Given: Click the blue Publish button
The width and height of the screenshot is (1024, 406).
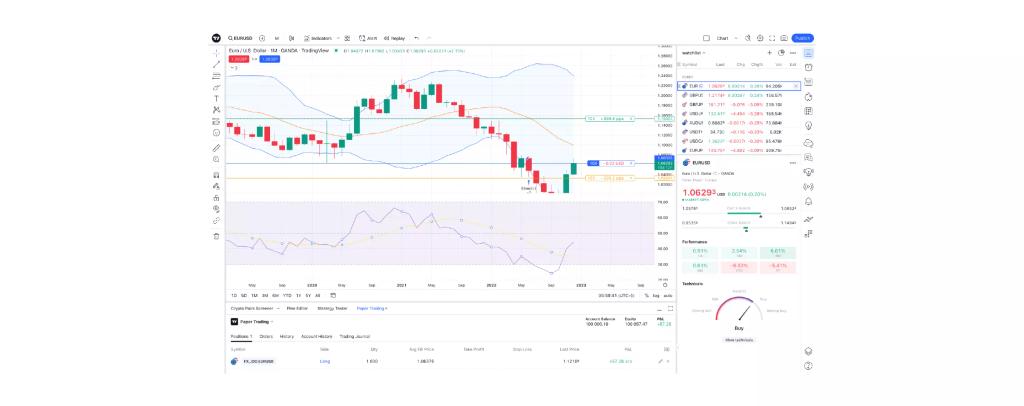Looking at the screenshot, I should coord(803,39).
